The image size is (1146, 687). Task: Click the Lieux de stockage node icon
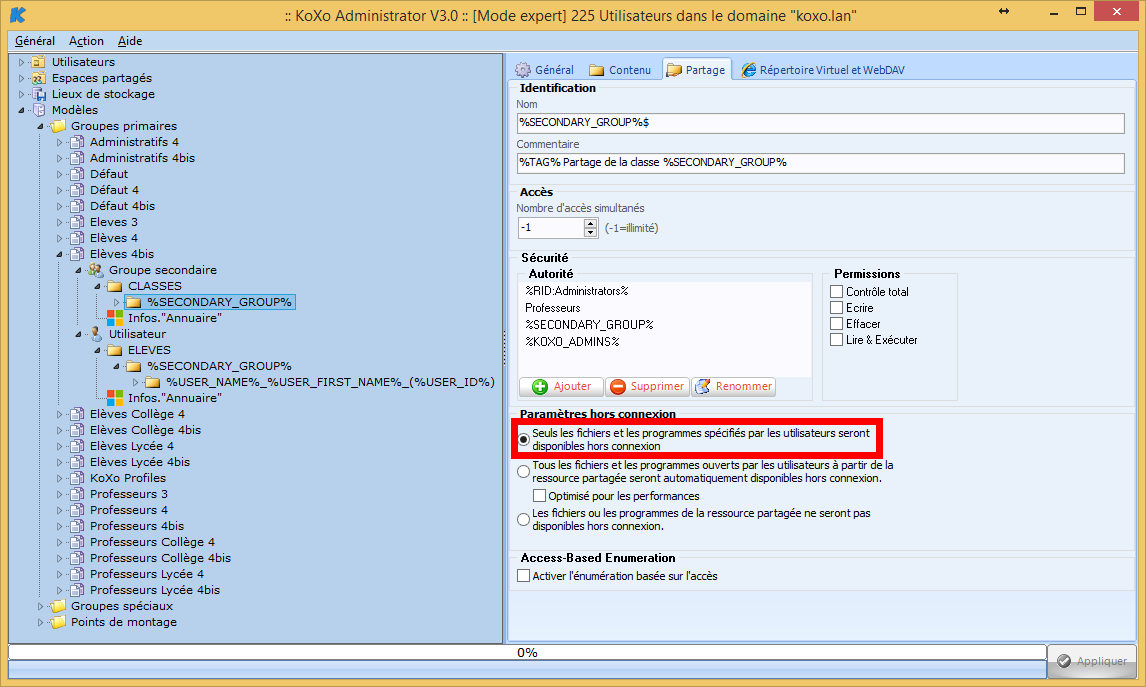click(x=39, y=94)
